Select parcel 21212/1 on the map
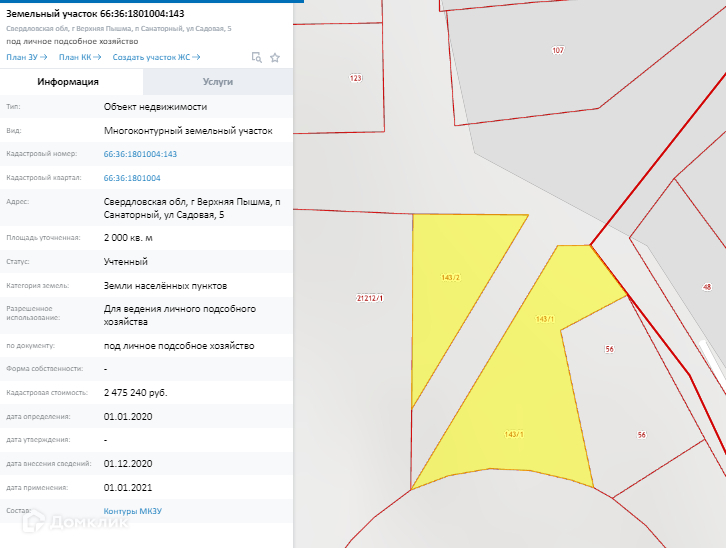Image resolution: width=726 pixels, height=548 pixels. click(x=370, y=298)
